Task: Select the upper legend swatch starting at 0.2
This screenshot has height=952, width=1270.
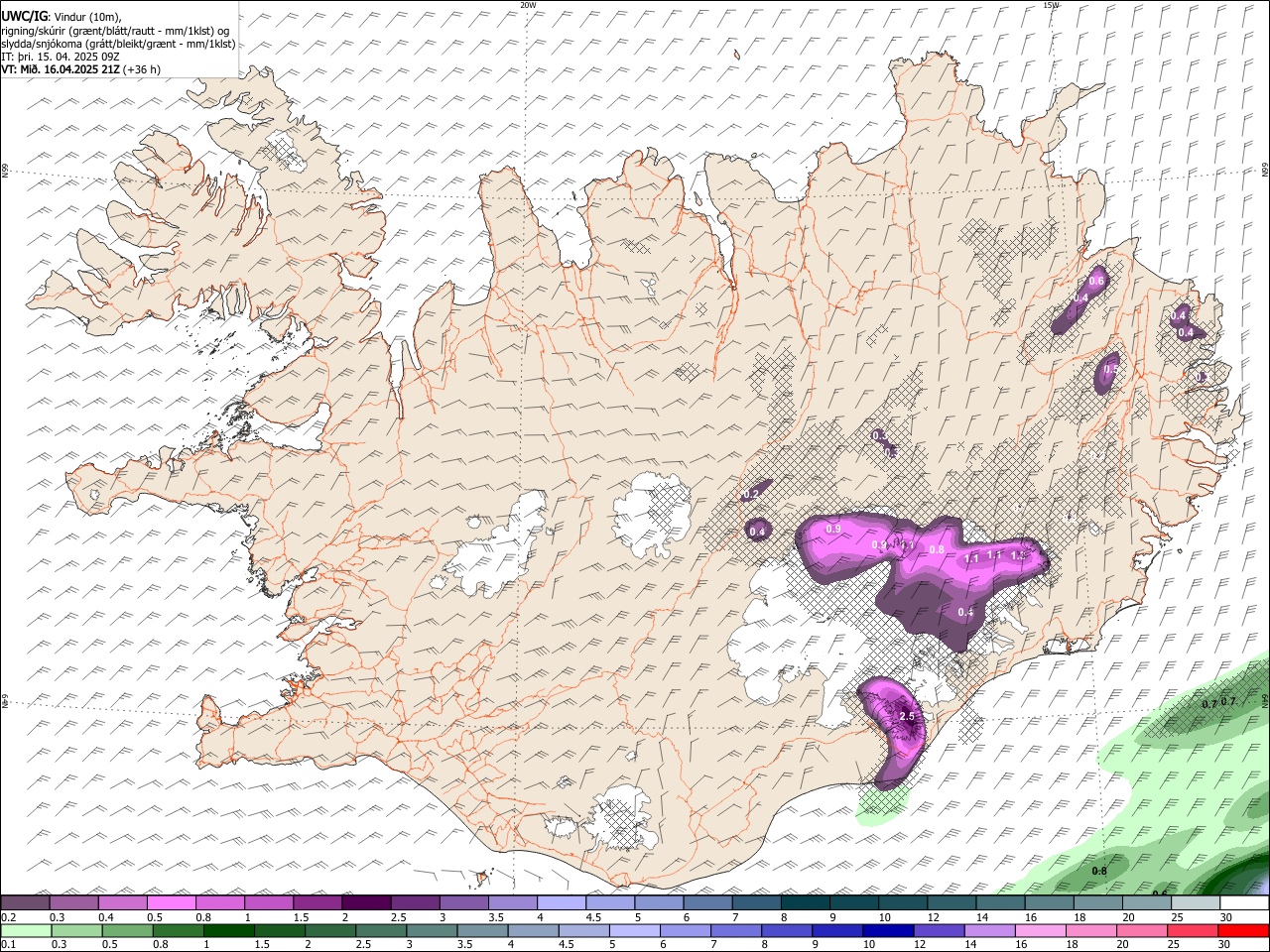Action: pos(25,903)
